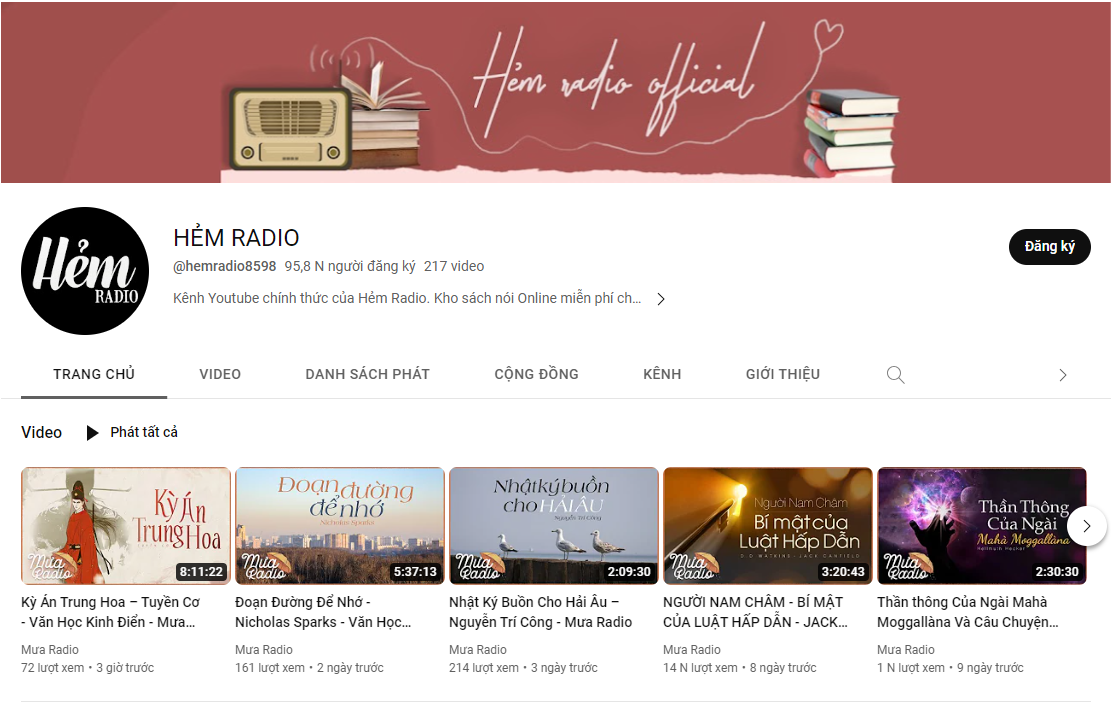Click the 5:37:13 duration badge
Image resolution: width=1112 pixels, height=714 pixels.
coord(415,571)
